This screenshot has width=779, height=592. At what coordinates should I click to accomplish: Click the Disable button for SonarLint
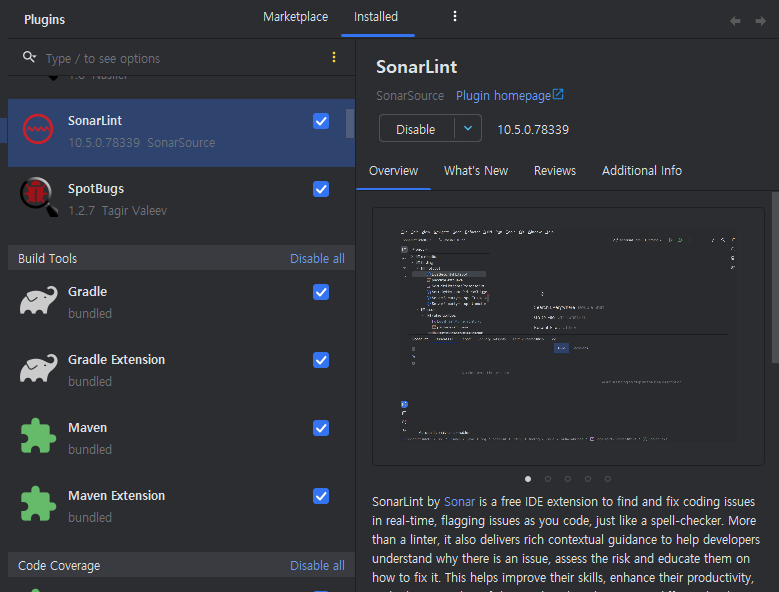[x=416, y=129]
